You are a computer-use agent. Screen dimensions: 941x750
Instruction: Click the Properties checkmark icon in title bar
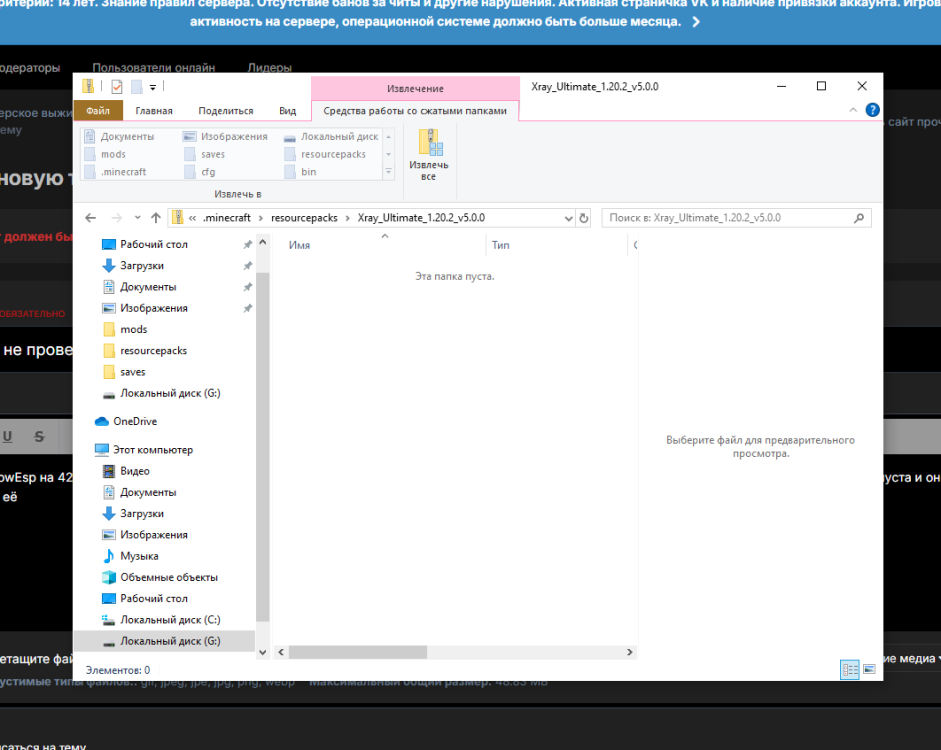click(x=117, y=87)
